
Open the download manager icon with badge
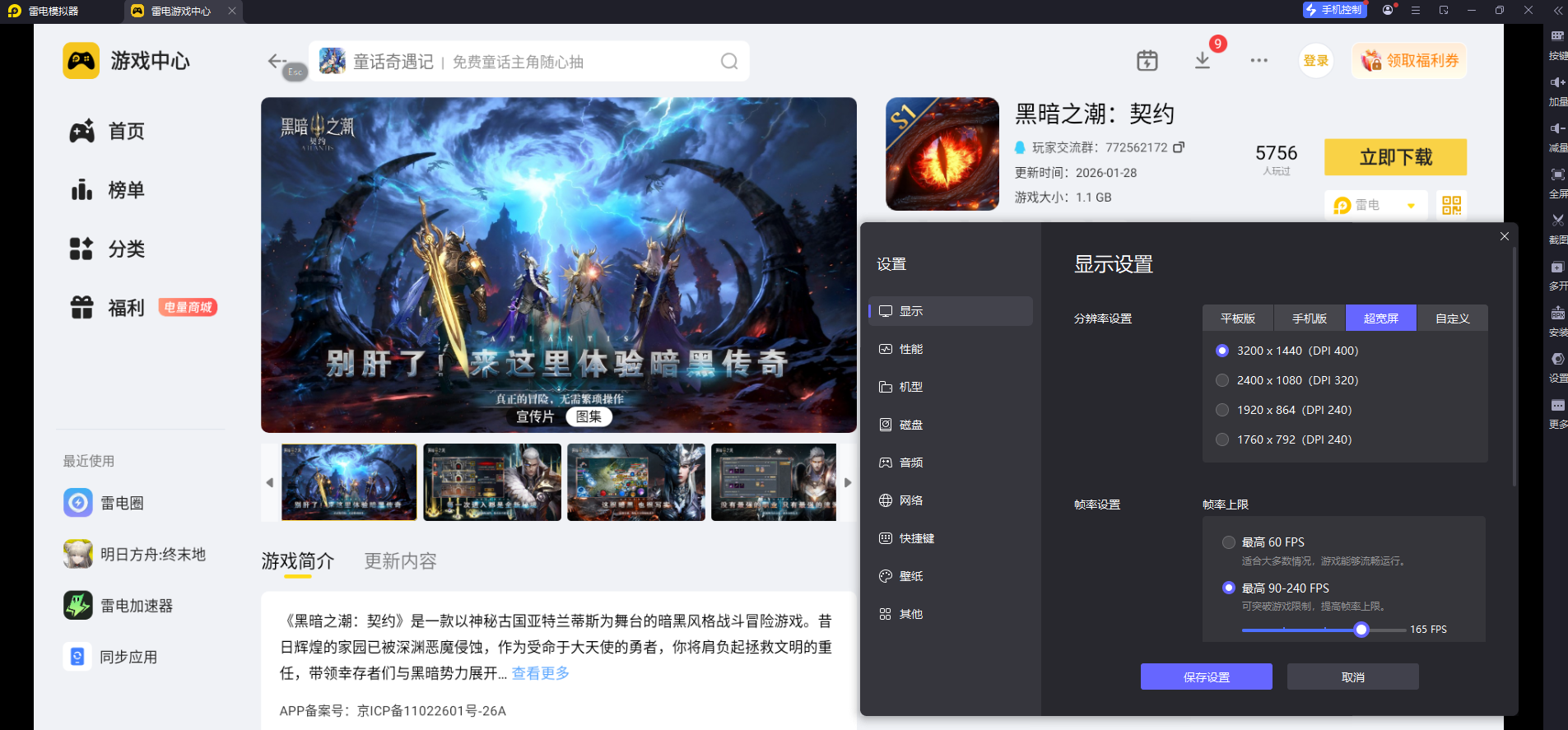click(x=1203, y=61)
